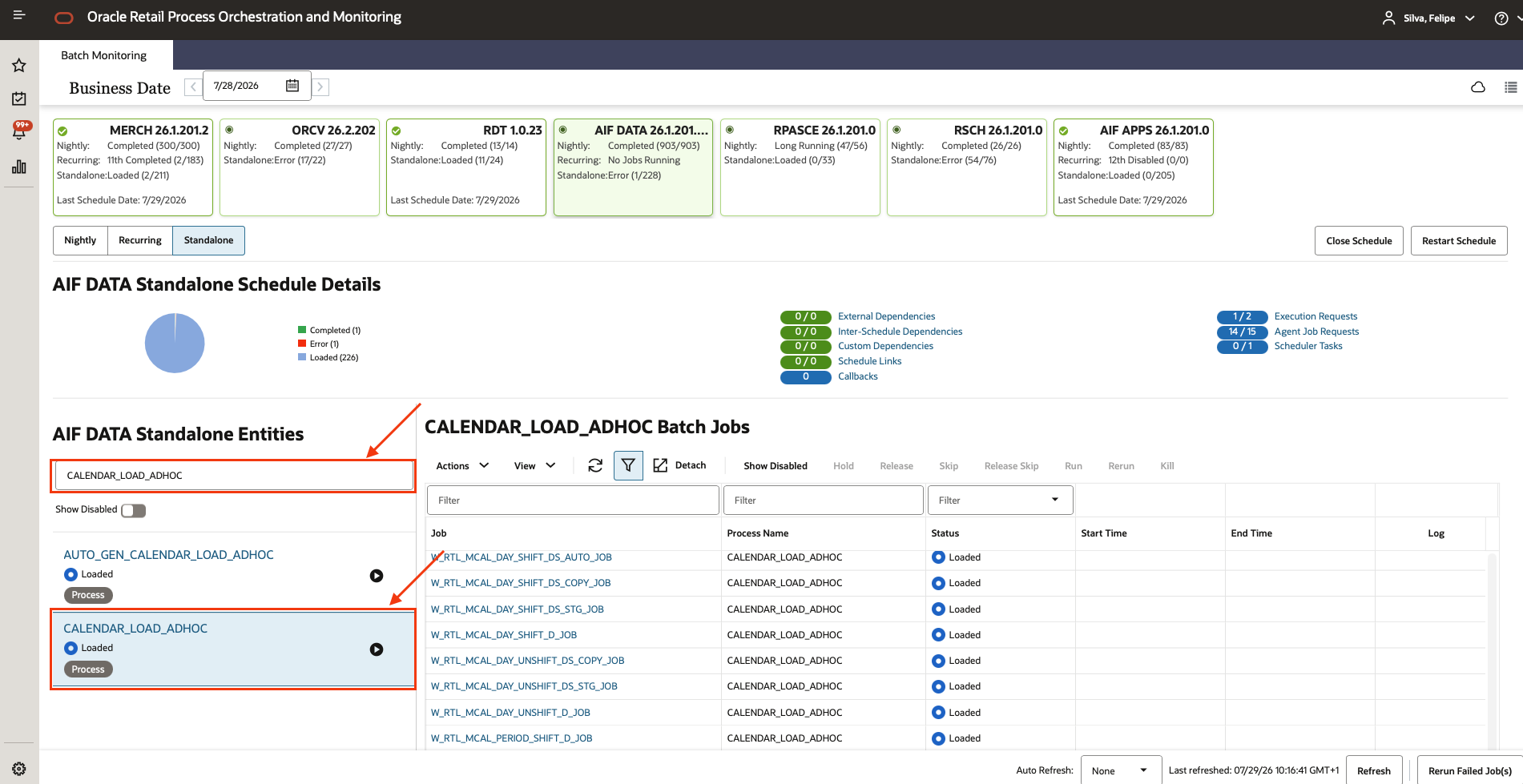Click the Business Date input field
The width and height of the screenshot is (1523, 784).
tap(257, 86)
